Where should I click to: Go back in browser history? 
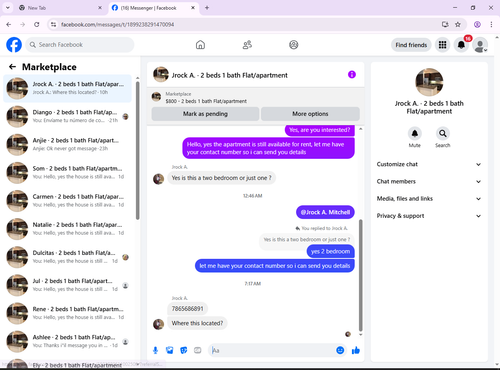pos(9,24)
